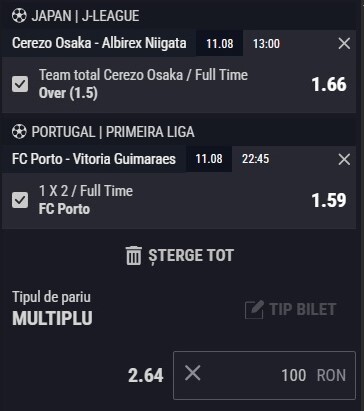The image size is (364, 411).
Task: Select the 1.59 odds value
Action: (x=329, y=200)
